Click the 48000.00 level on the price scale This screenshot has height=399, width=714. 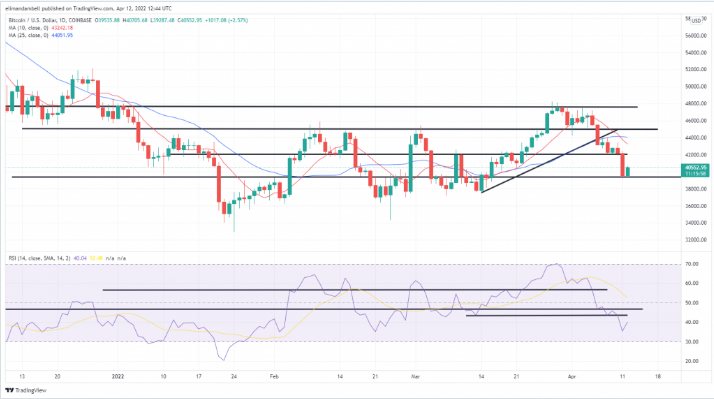tap(696, 103)
